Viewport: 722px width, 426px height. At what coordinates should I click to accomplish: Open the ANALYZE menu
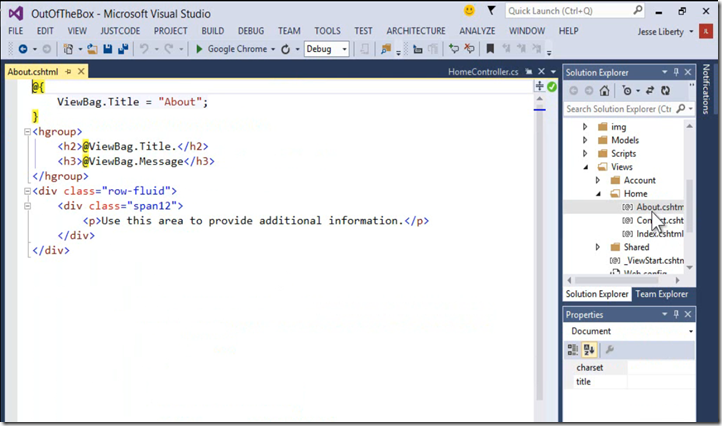click(x=477, y=31)
